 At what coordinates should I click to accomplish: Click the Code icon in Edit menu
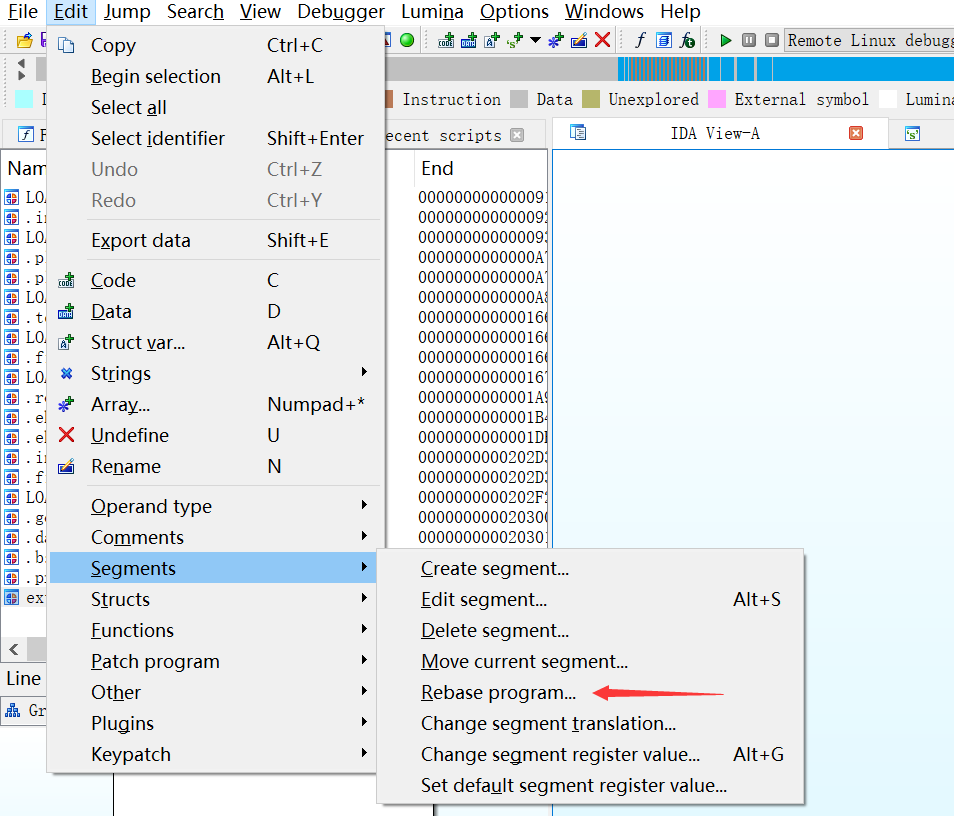(x=66, y=281)
